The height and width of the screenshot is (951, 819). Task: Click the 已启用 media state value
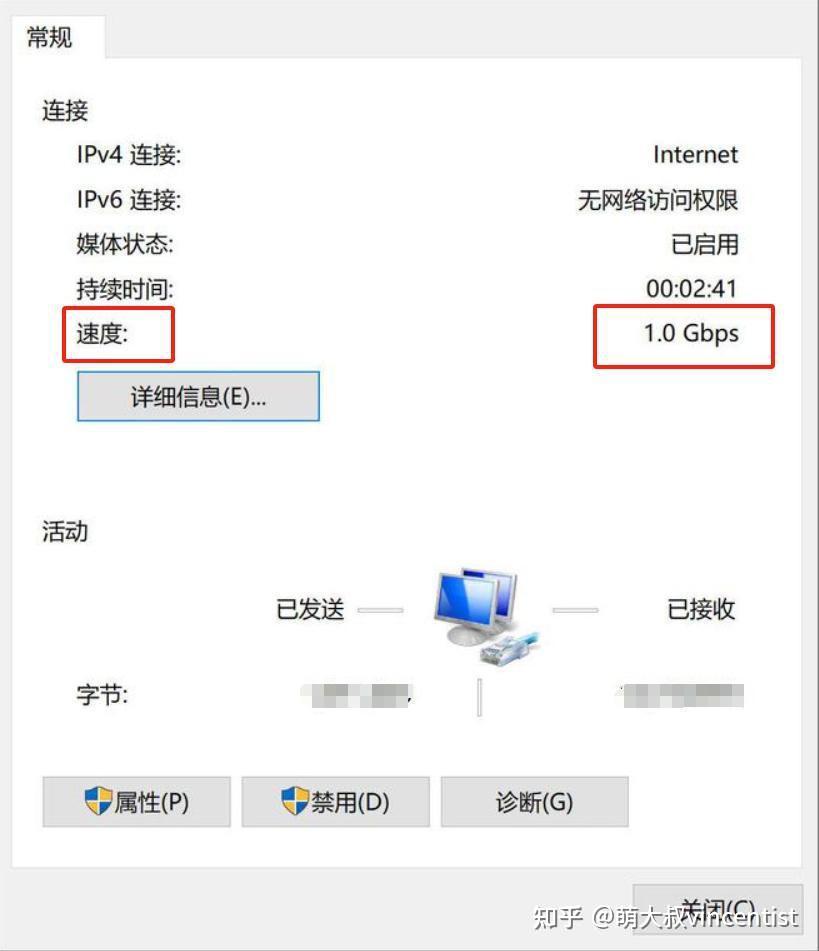tap(704, 244)
